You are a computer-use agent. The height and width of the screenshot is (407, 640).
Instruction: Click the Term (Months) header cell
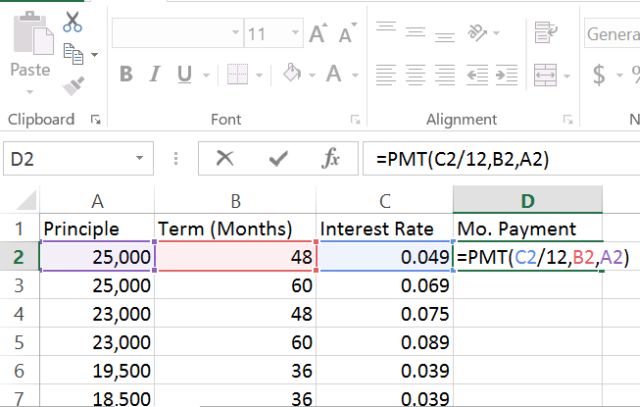coord(236,229)
